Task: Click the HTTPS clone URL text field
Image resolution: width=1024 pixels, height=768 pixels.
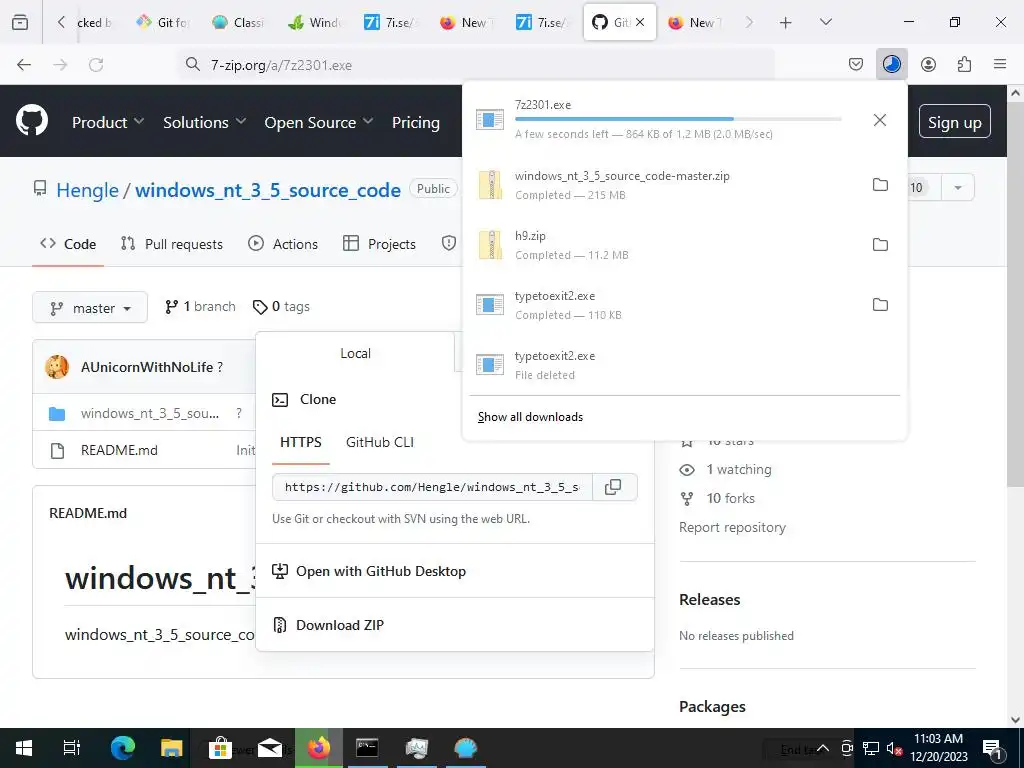Action: (x=432, y=487)
